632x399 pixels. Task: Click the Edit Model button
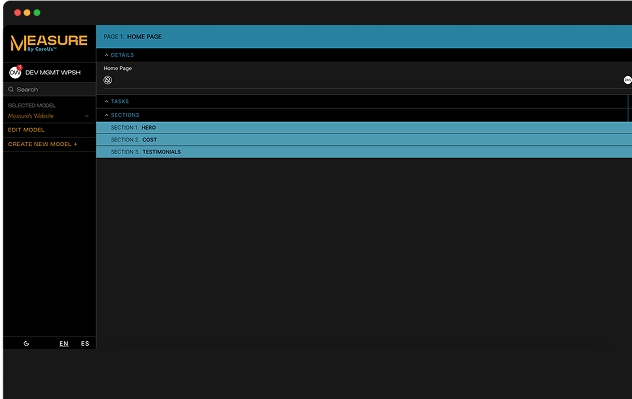tap(26, 130)
